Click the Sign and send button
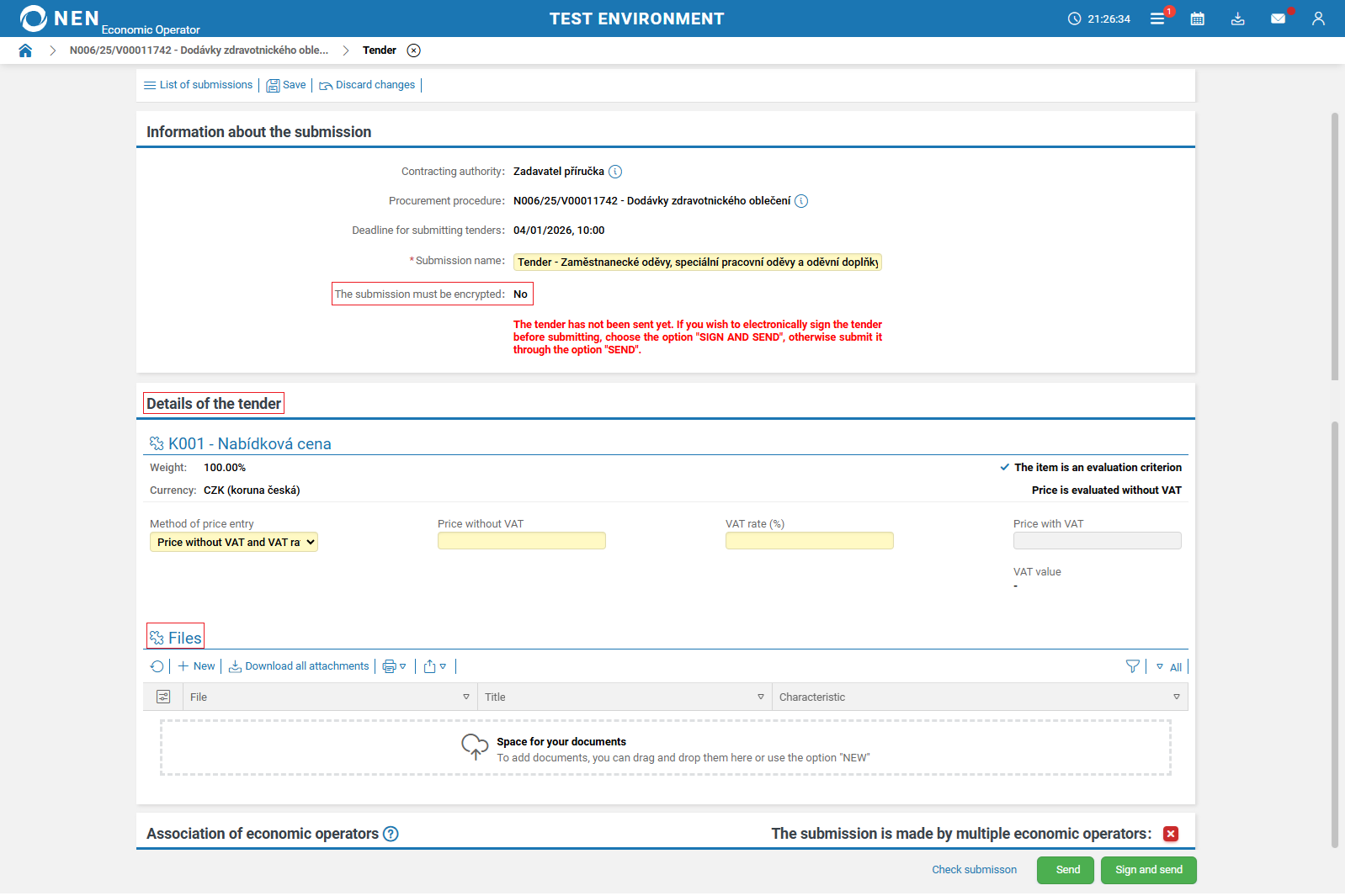The width and height of the screenshot is (1345, 896). click(x=1148, y=870)
